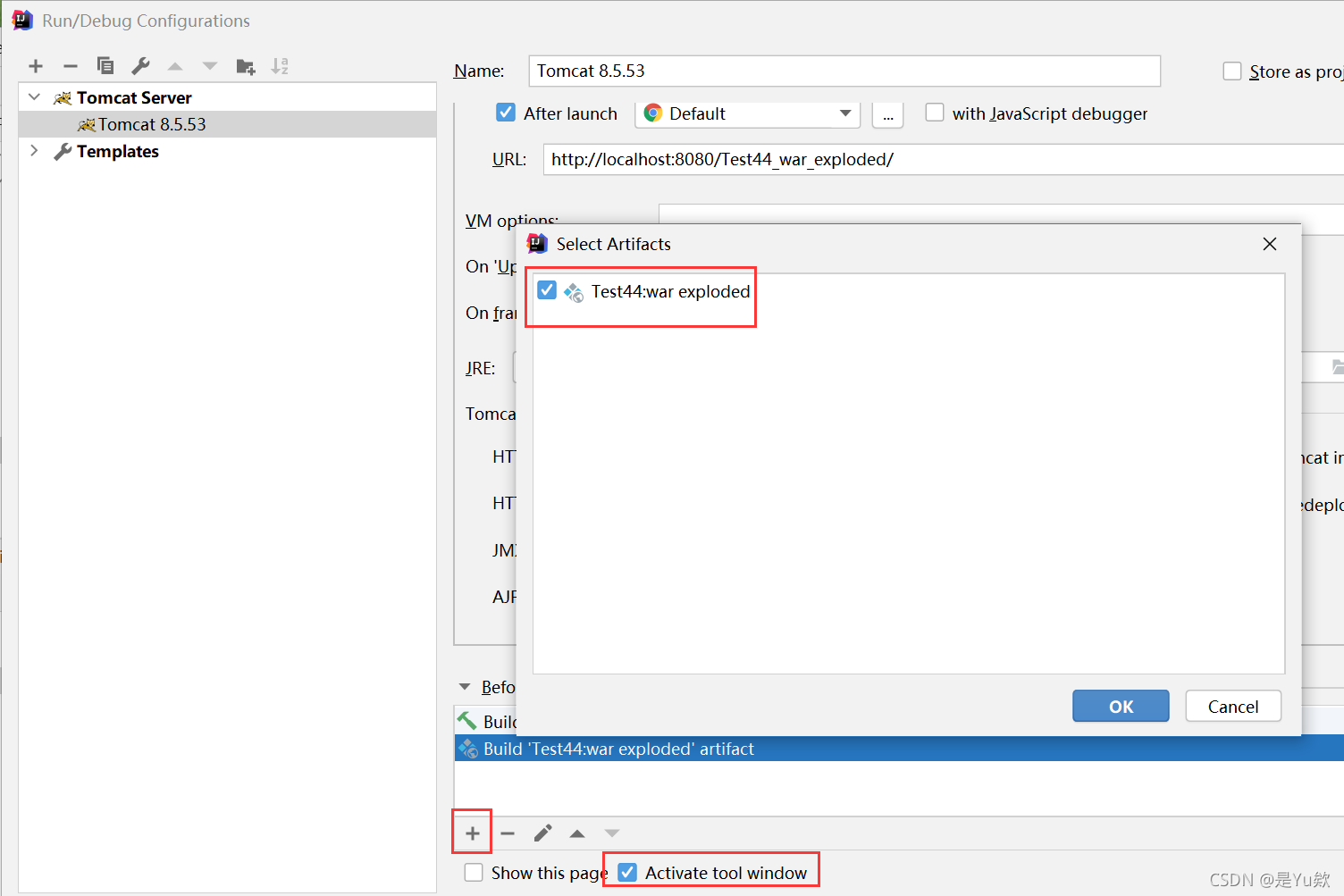
Task: Click the Create New Folder icon
Action: [246, 66]
